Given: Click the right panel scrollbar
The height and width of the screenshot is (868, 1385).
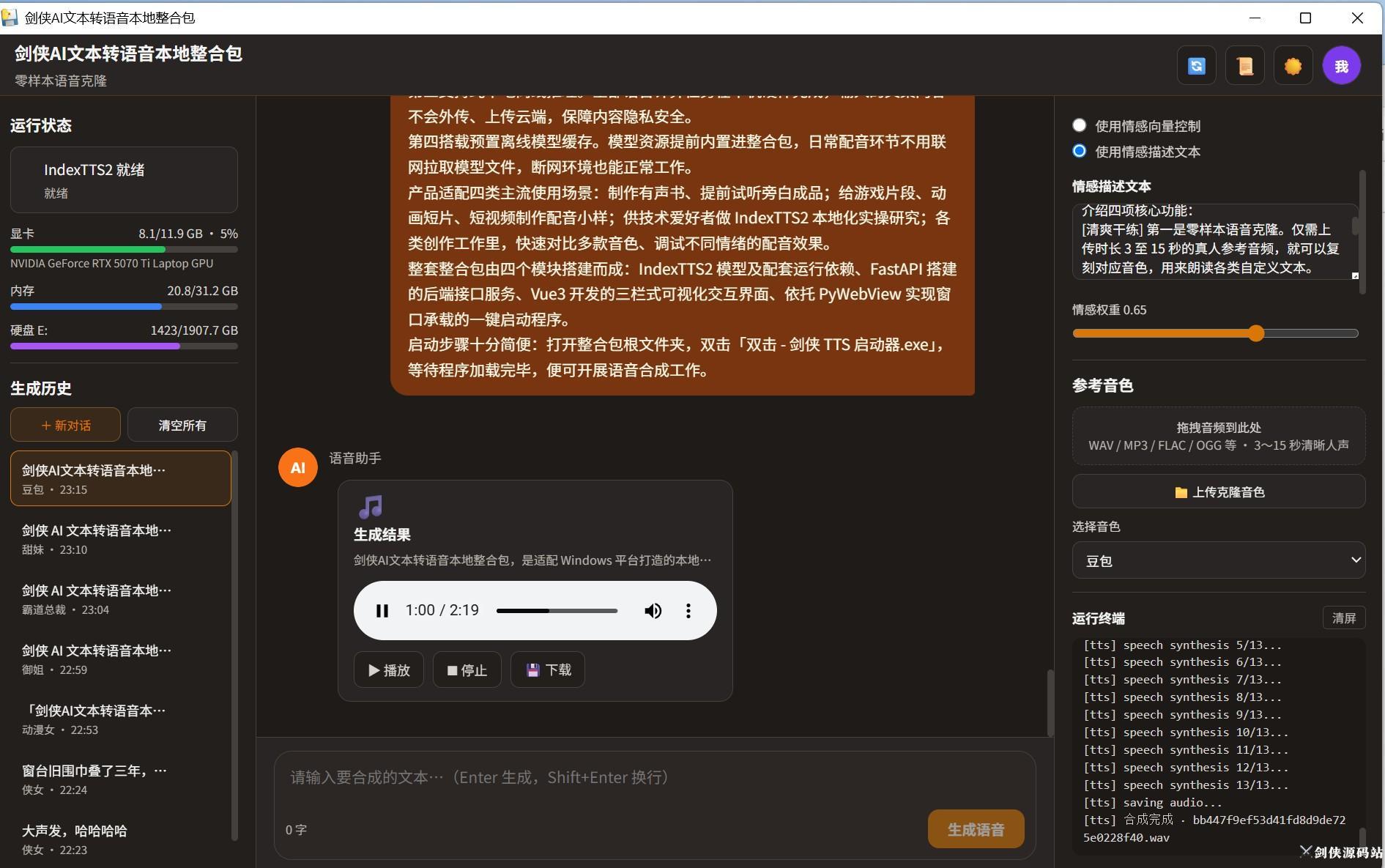Looking at the screenshot, I should (x=1362, y=232).
